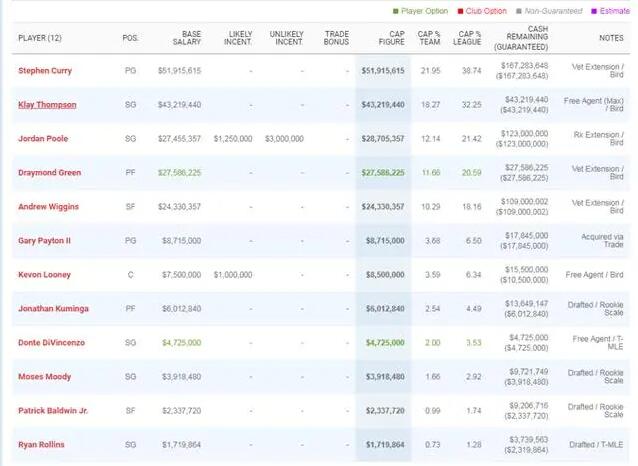
Task: Select Kevon Looney position C
Action: [130, 275]
